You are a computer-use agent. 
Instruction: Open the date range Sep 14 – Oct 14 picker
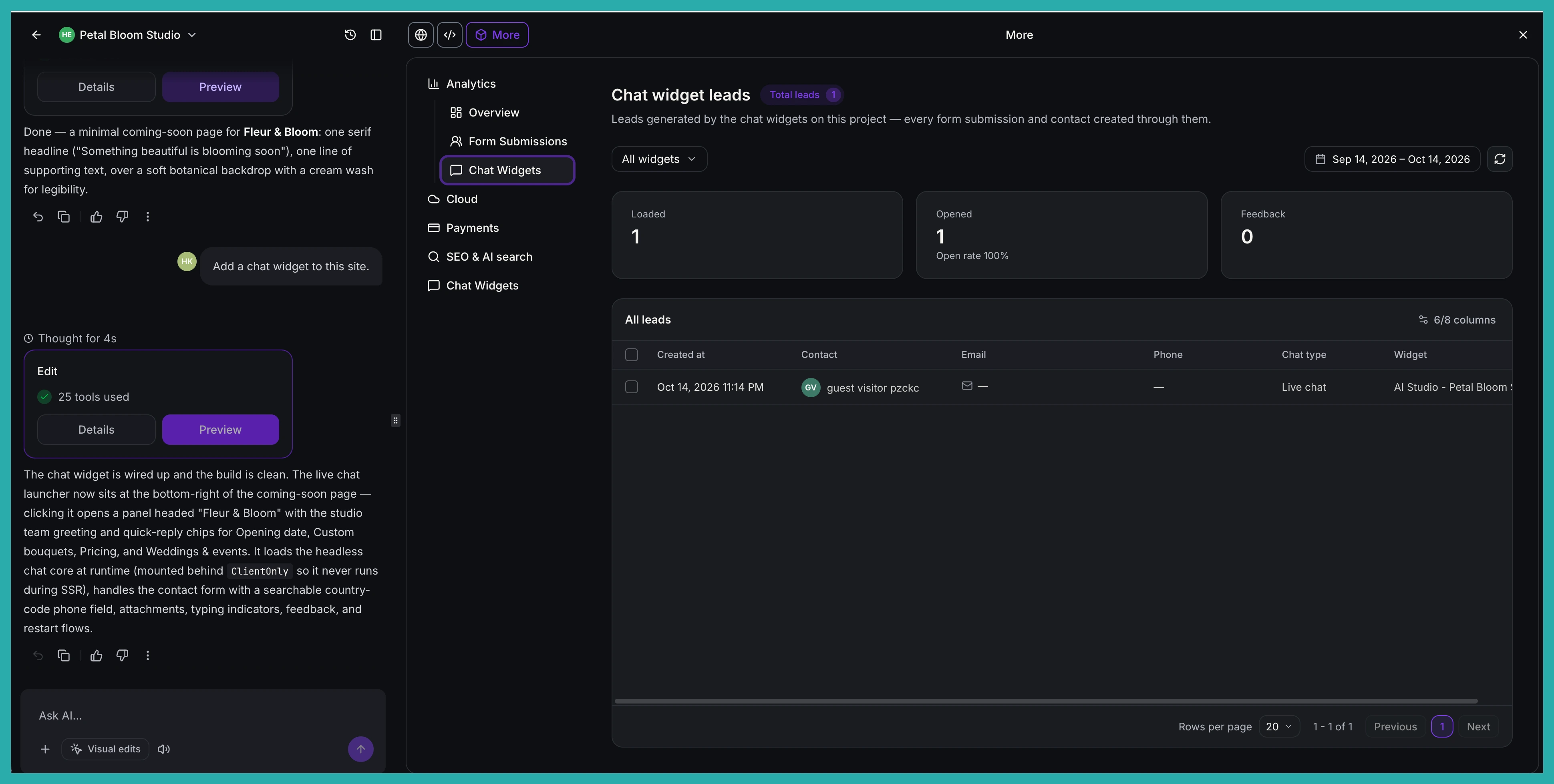pyautogui.click(x=1392, y=159)
